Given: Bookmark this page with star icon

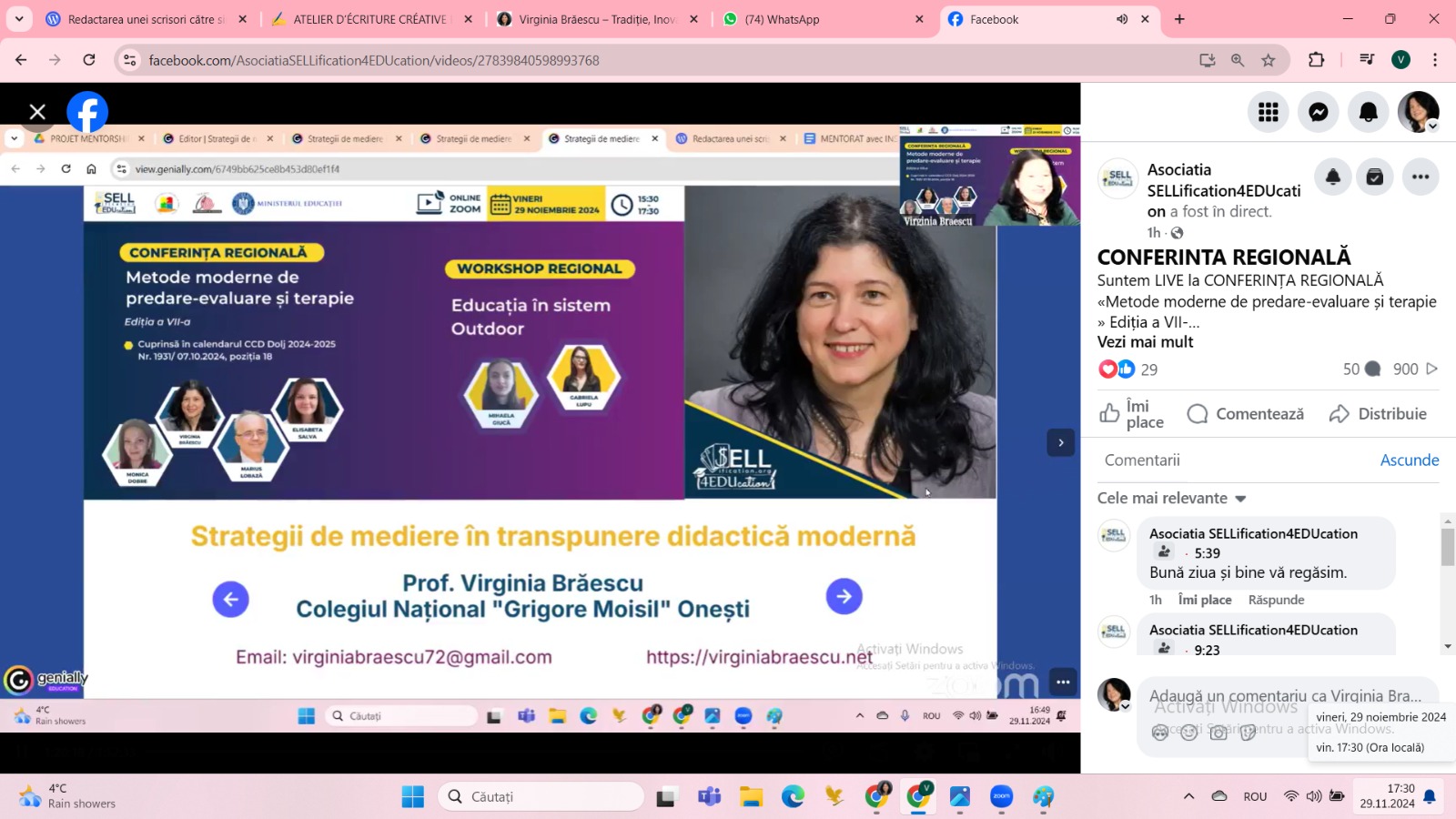Looking at the screenshot, I should point(1268,60).
